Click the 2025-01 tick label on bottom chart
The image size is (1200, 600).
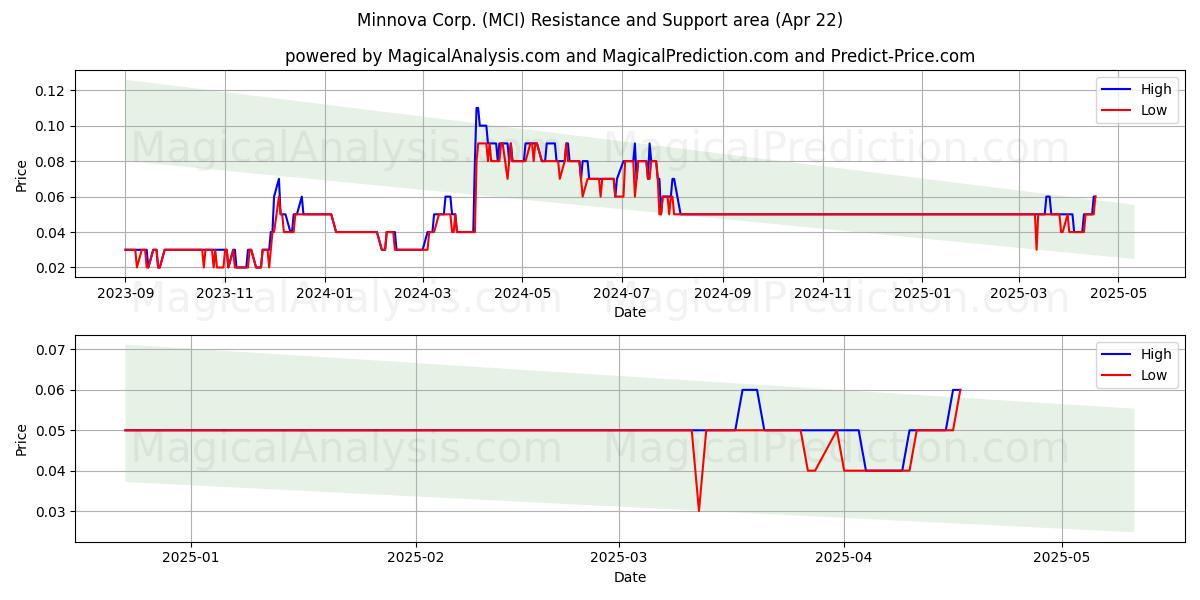click(x=190, y=559)
